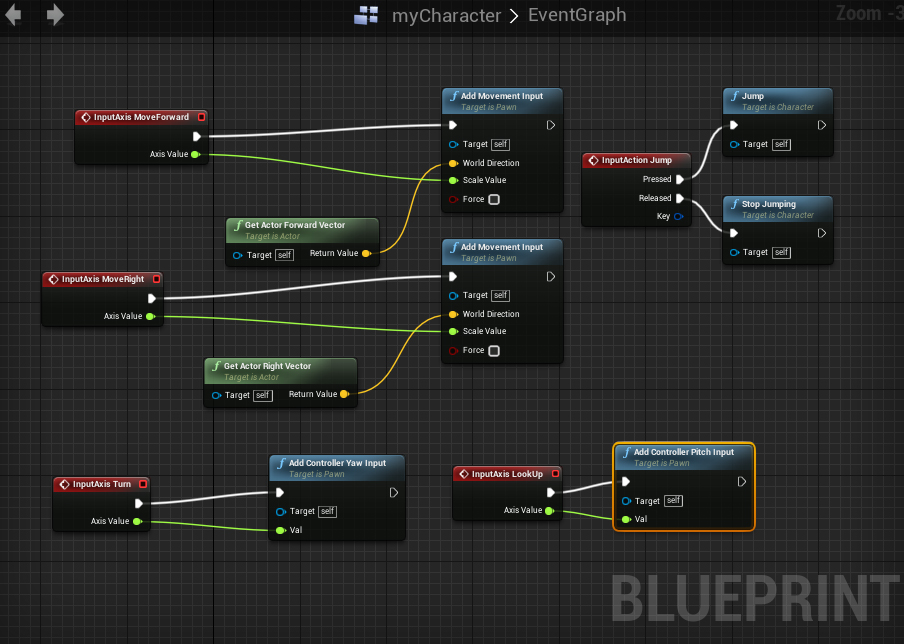Click the back navigation arrow
Image resolution: width=904 pixels, height=644 pixels.
pyautogui.click(x=14, y=15)
